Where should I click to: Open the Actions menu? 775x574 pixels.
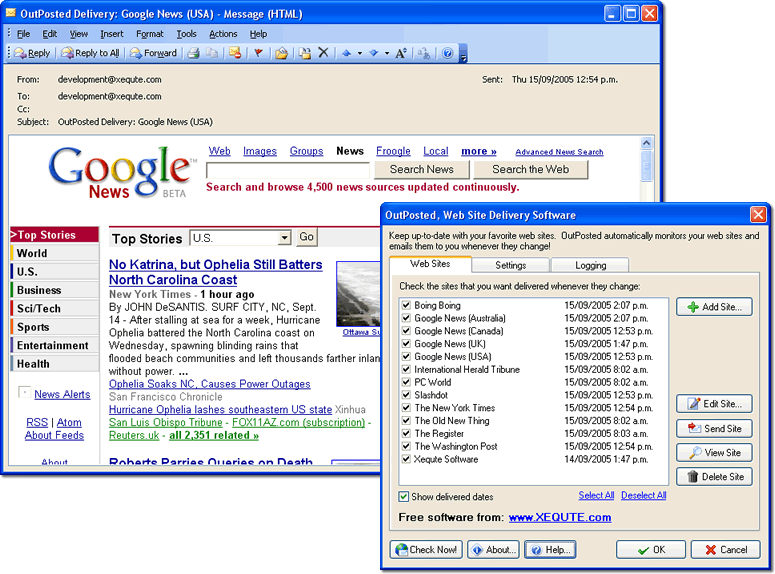click(223, 34)
